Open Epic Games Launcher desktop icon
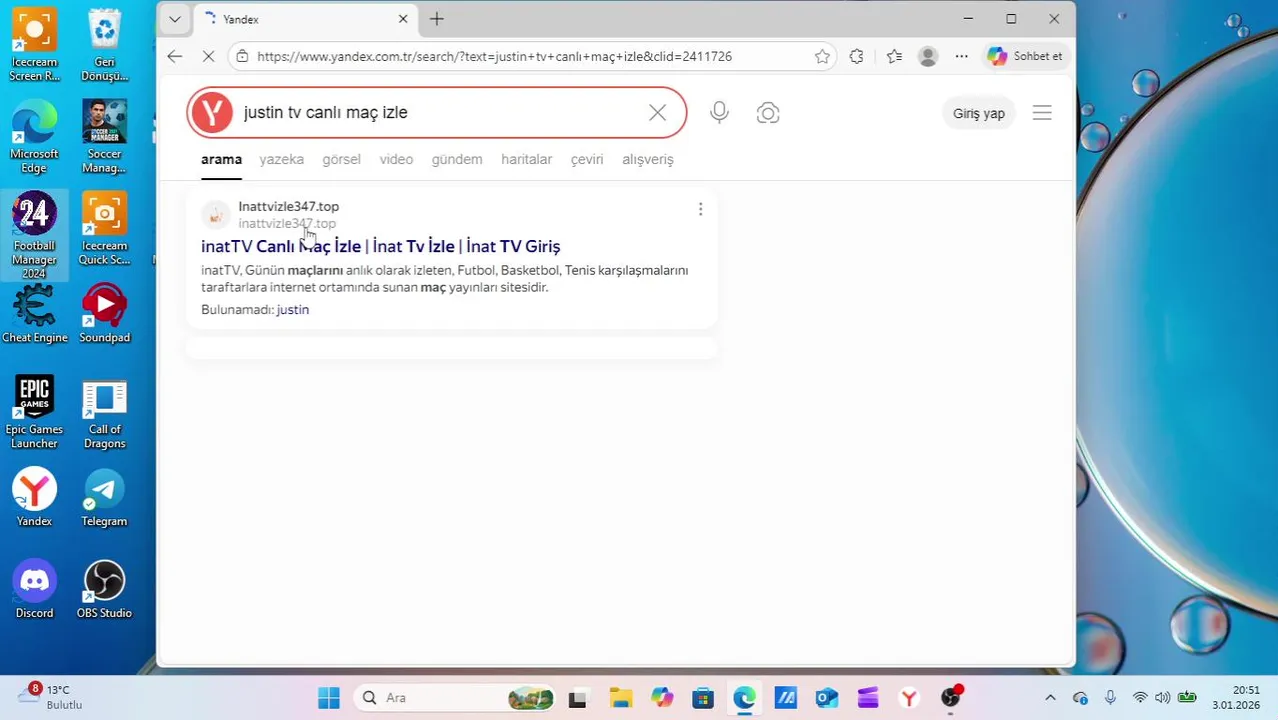Image resolution: width=1278 pixels, height=720 pixels. [x=34, y=413]
